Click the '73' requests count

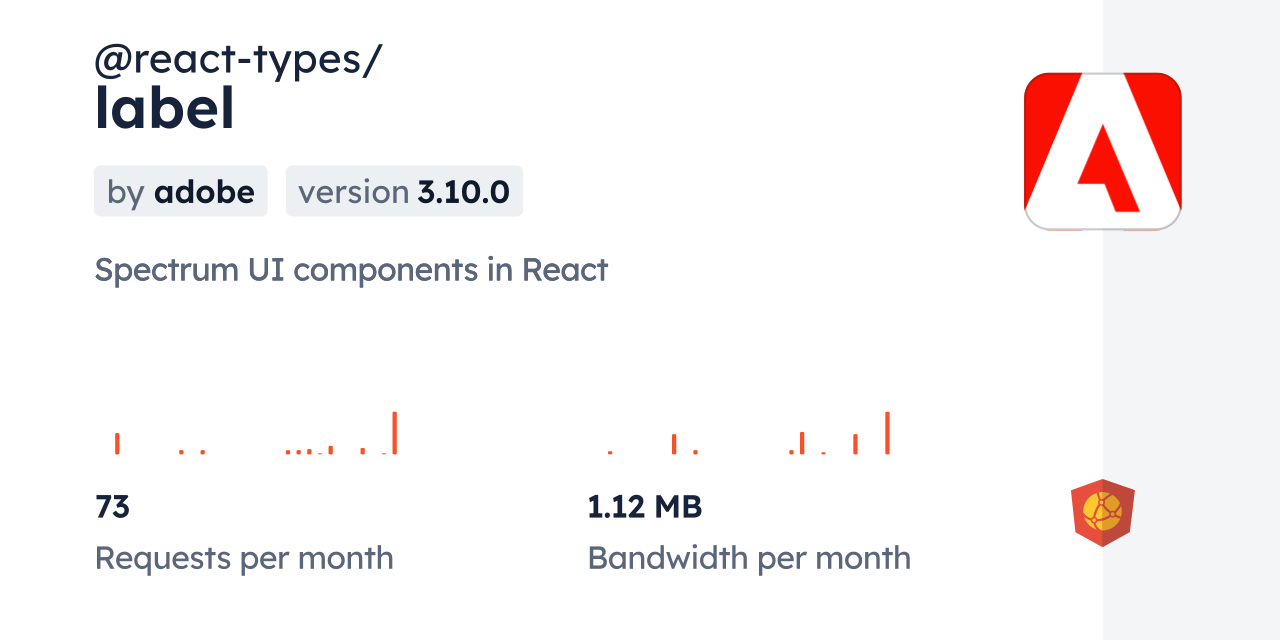click(x=113, y=507)
